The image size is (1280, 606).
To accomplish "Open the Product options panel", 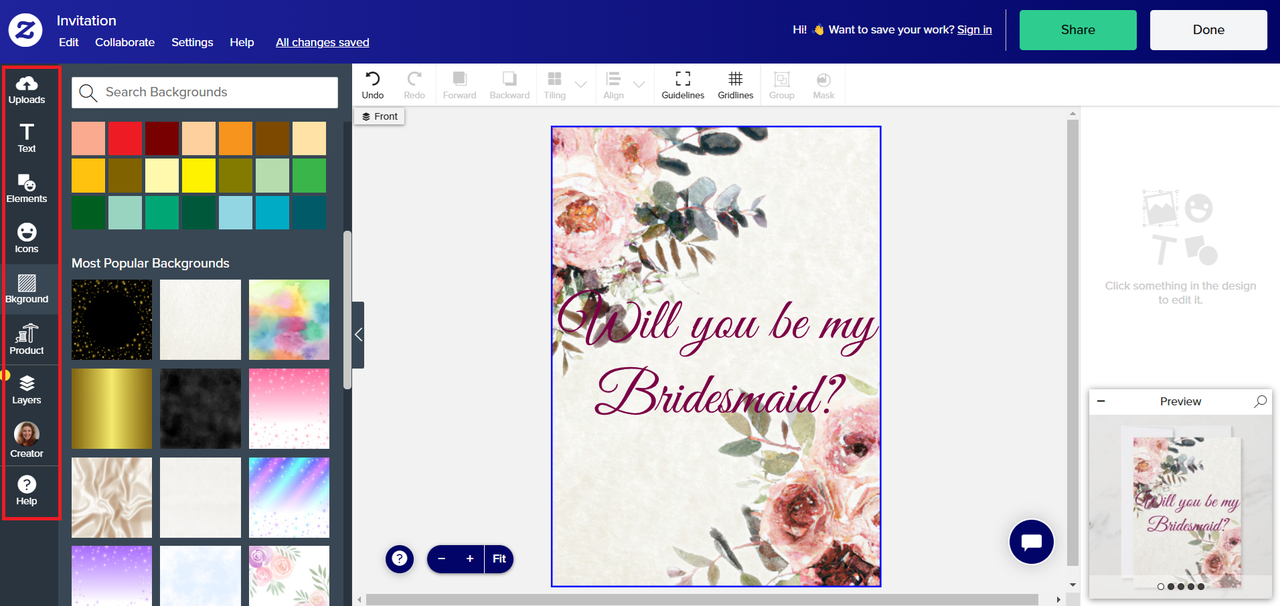I will [x=27, y=339].
